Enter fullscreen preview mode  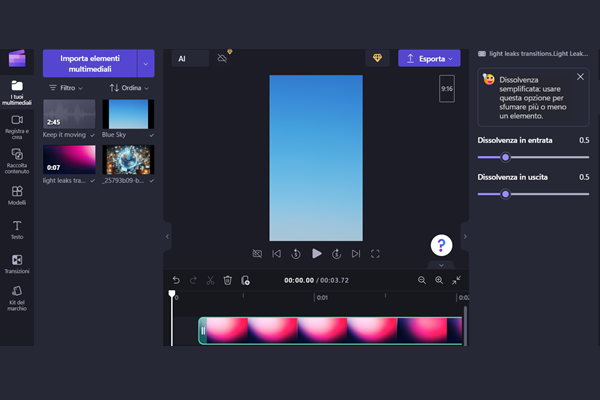pos(376,254)
